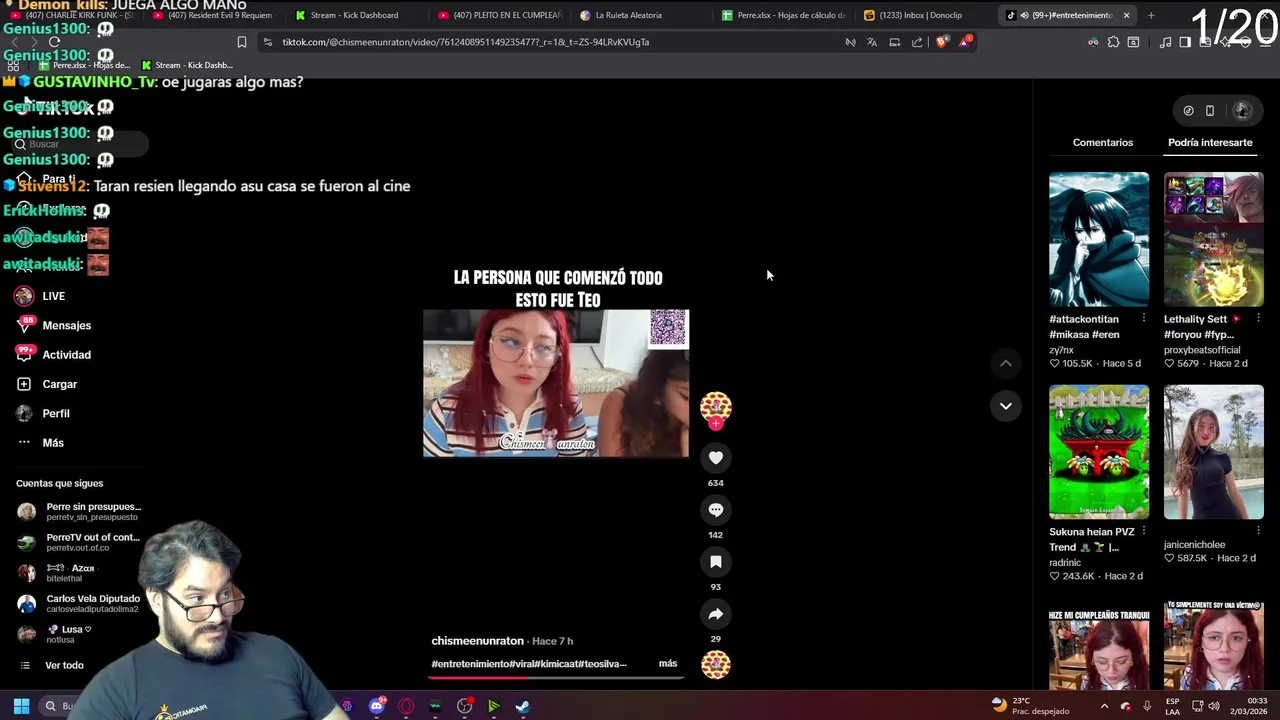Image resolution: width=1280 pixels, height=720 pixels.
Task: Open options for Lethality Sett video card
Action: click(1258, 319)
